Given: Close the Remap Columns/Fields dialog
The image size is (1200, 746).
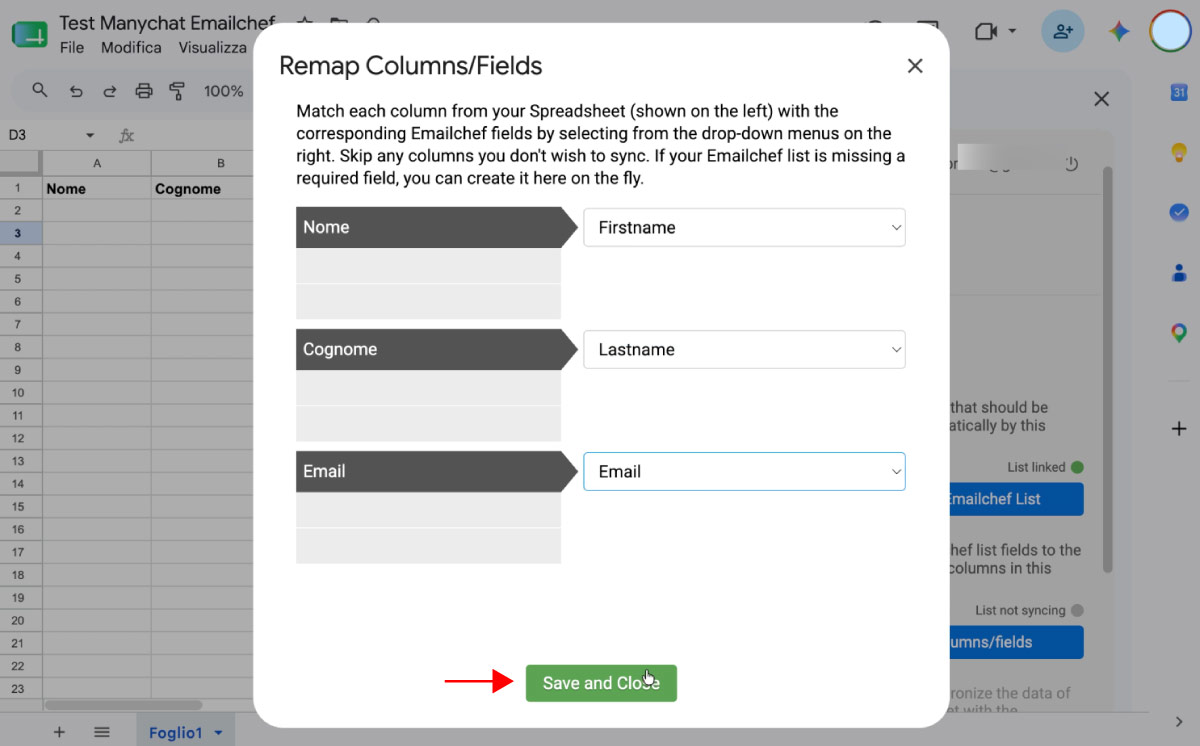Looking at the screenshot, I should click(x=914, y=66).
